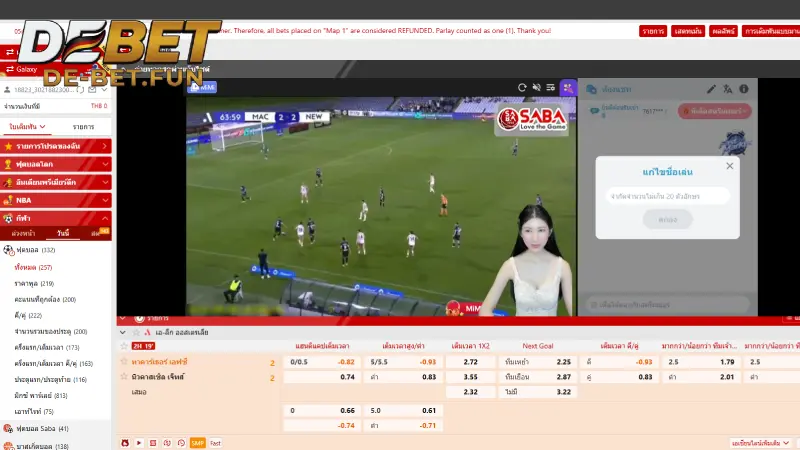Screen dimensions: 800x450
Task: Select the underlined left tab with dropdown arrow
Action: [x=28, y=127]
